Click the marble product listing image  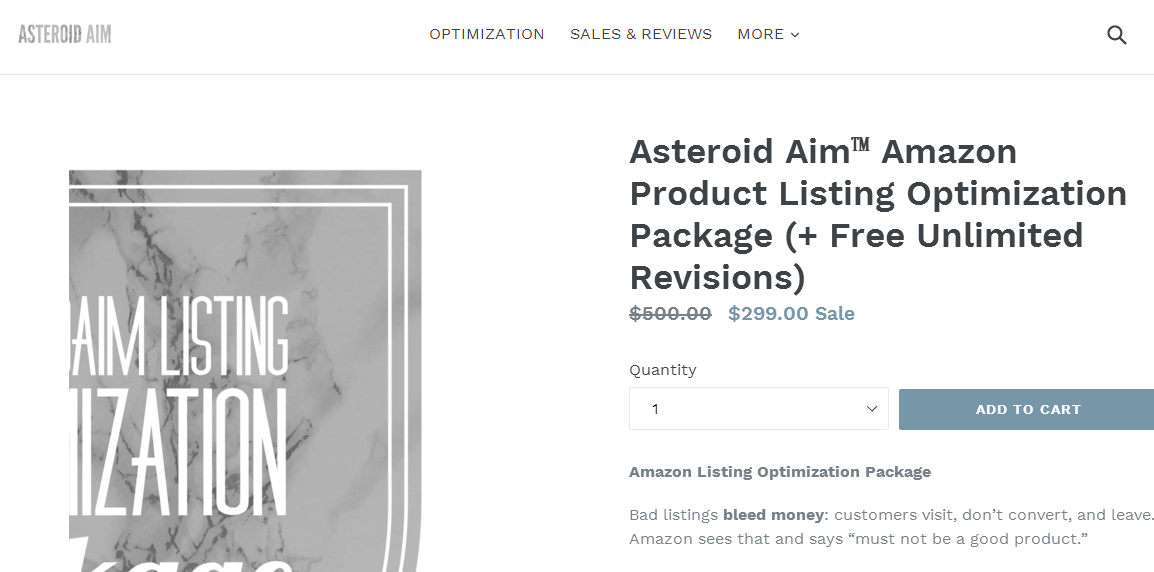245,370
